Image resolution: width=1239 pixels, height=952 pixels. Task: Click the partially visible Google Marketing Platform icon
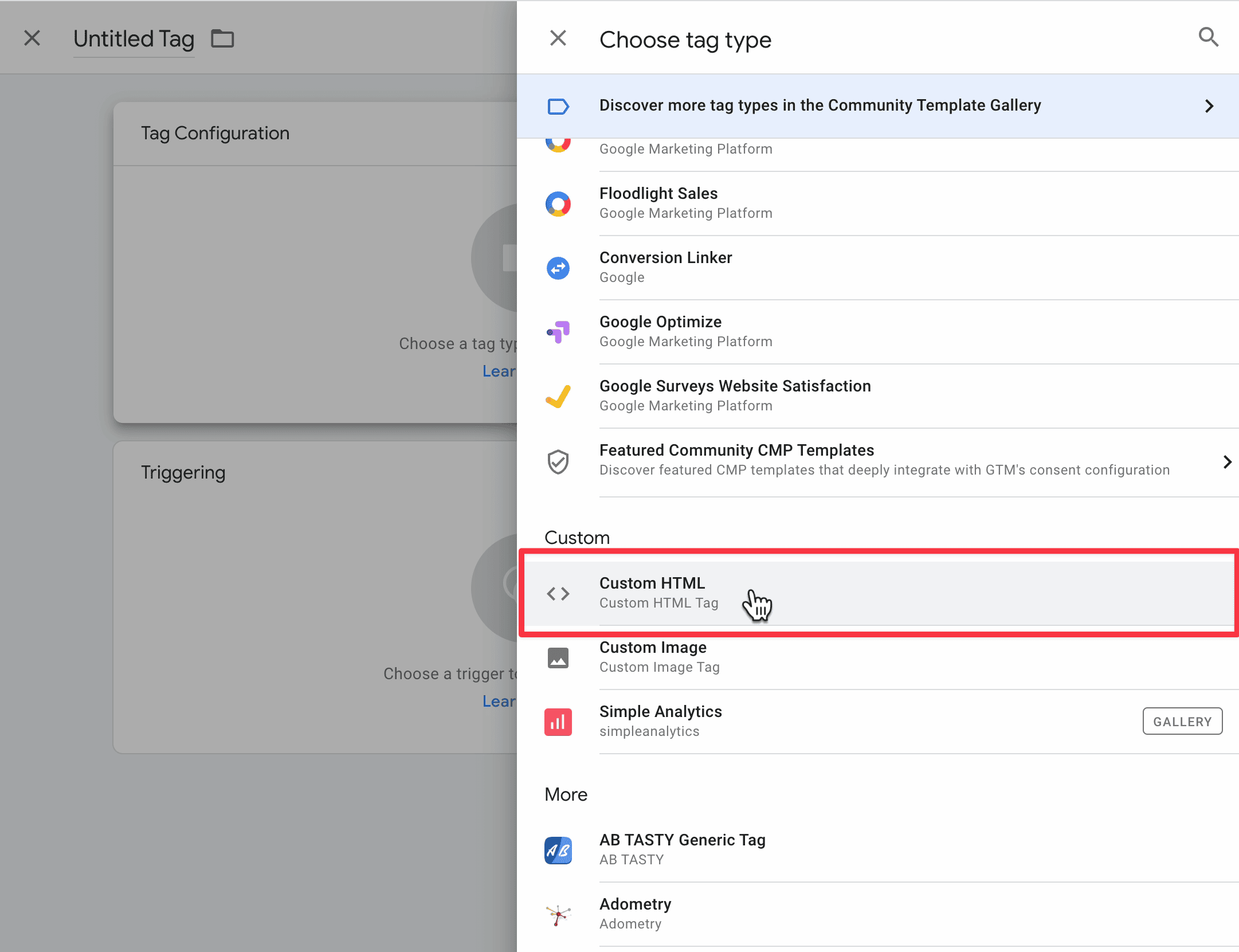[558, 144]
